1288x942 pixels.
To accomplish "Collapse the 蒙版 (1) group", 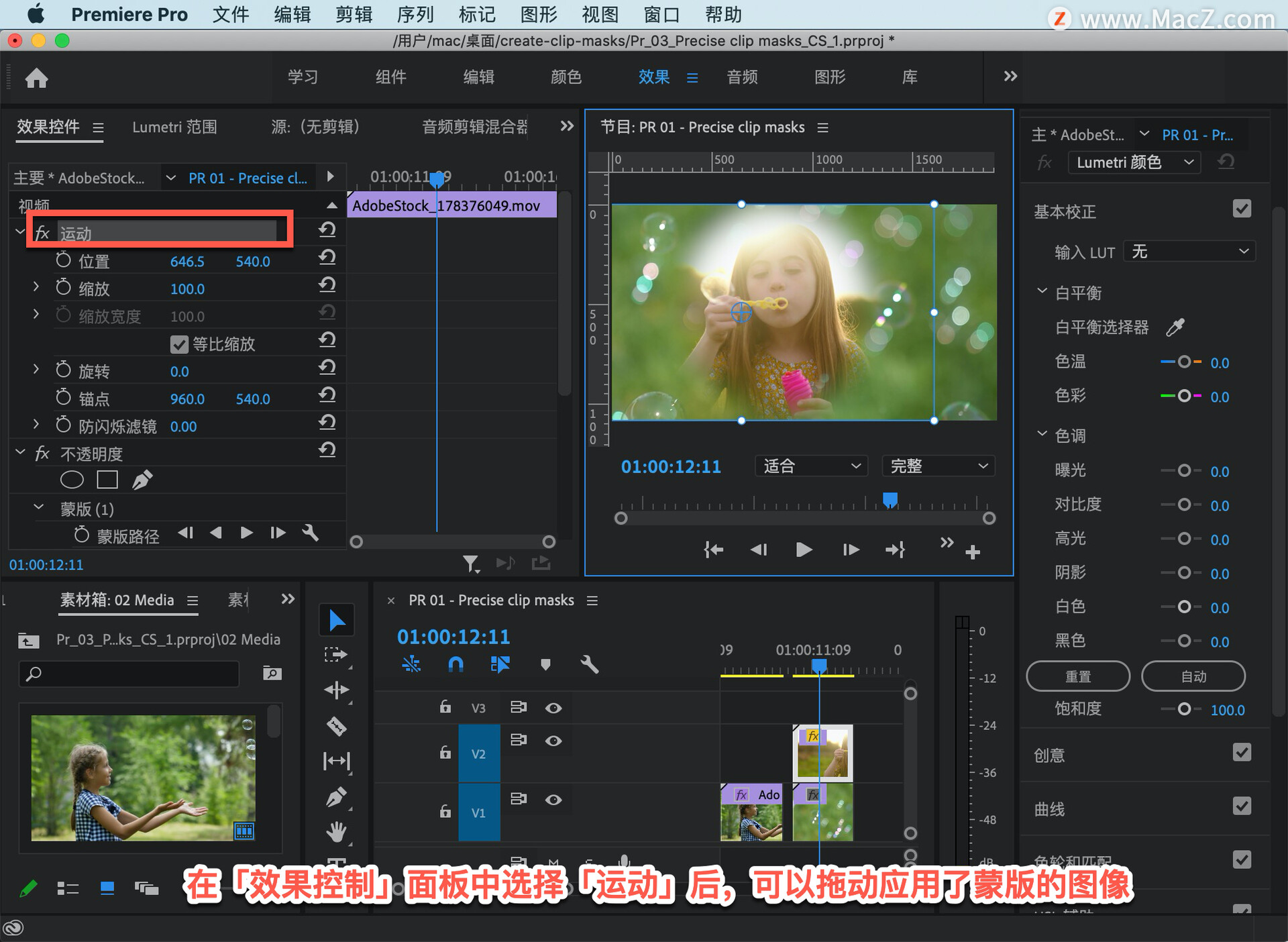I will pyautogui.click(x=39, y=508).
